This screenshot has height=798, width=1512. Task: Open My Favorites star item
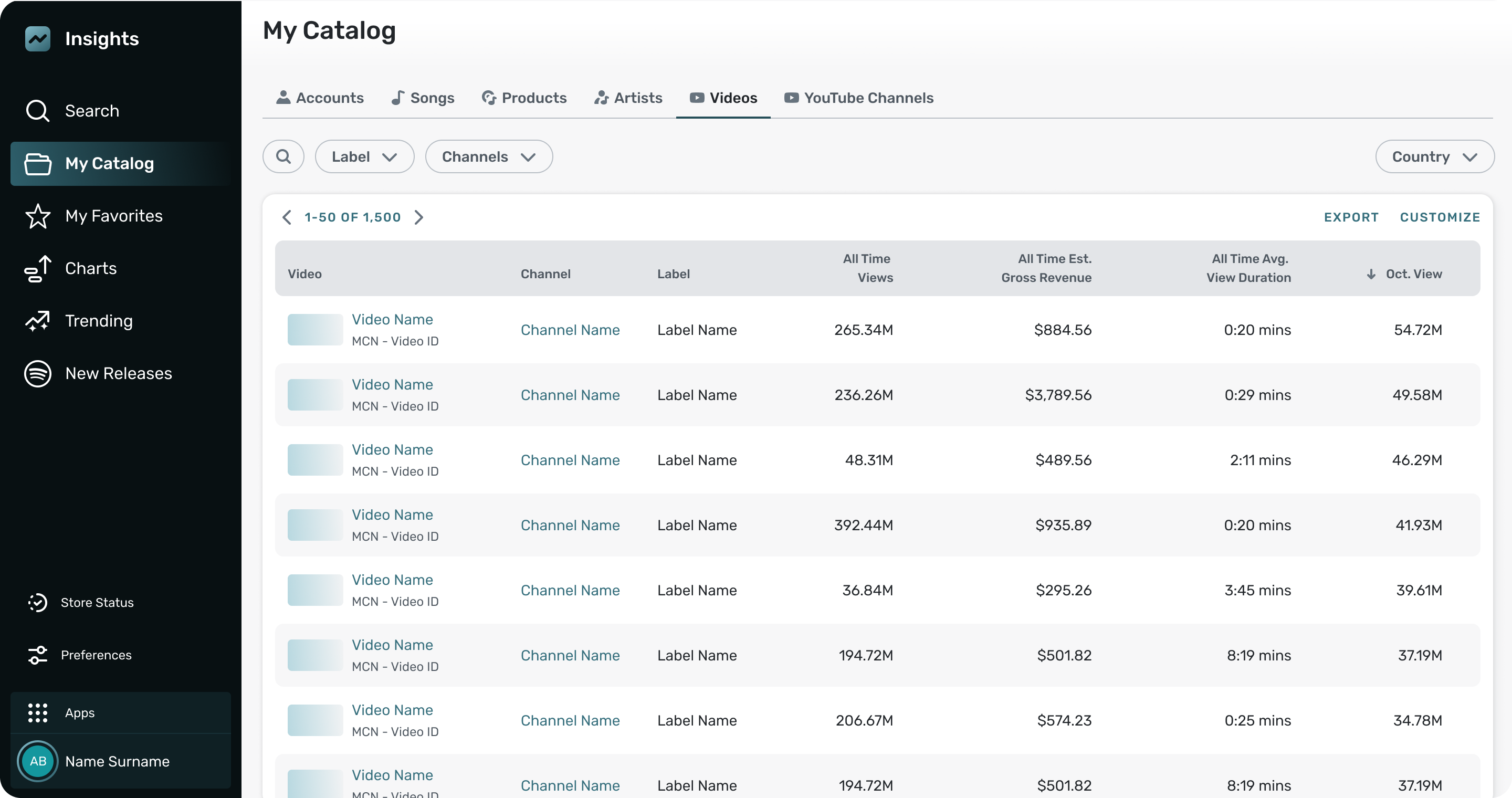113,215
